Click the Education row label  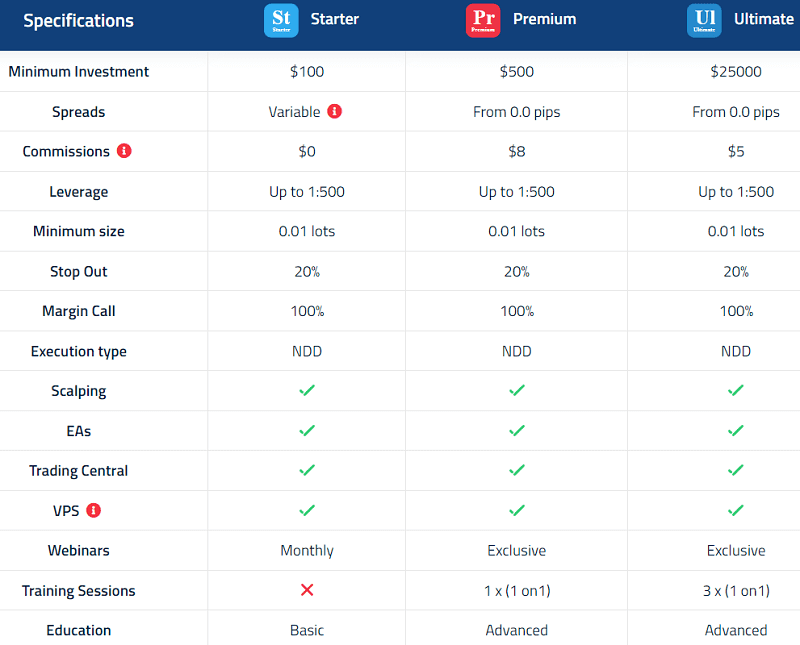79,630
